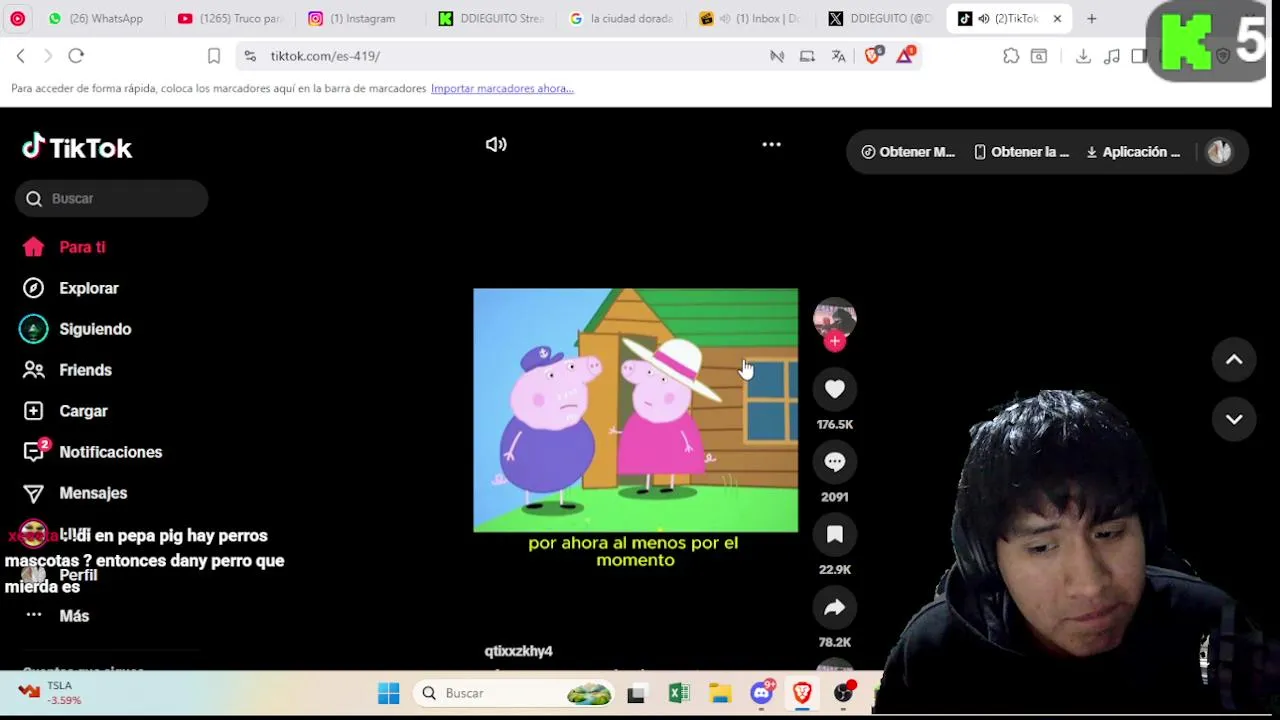Switch to the X DDIEGUITO tab

click(x=880, y=18)
